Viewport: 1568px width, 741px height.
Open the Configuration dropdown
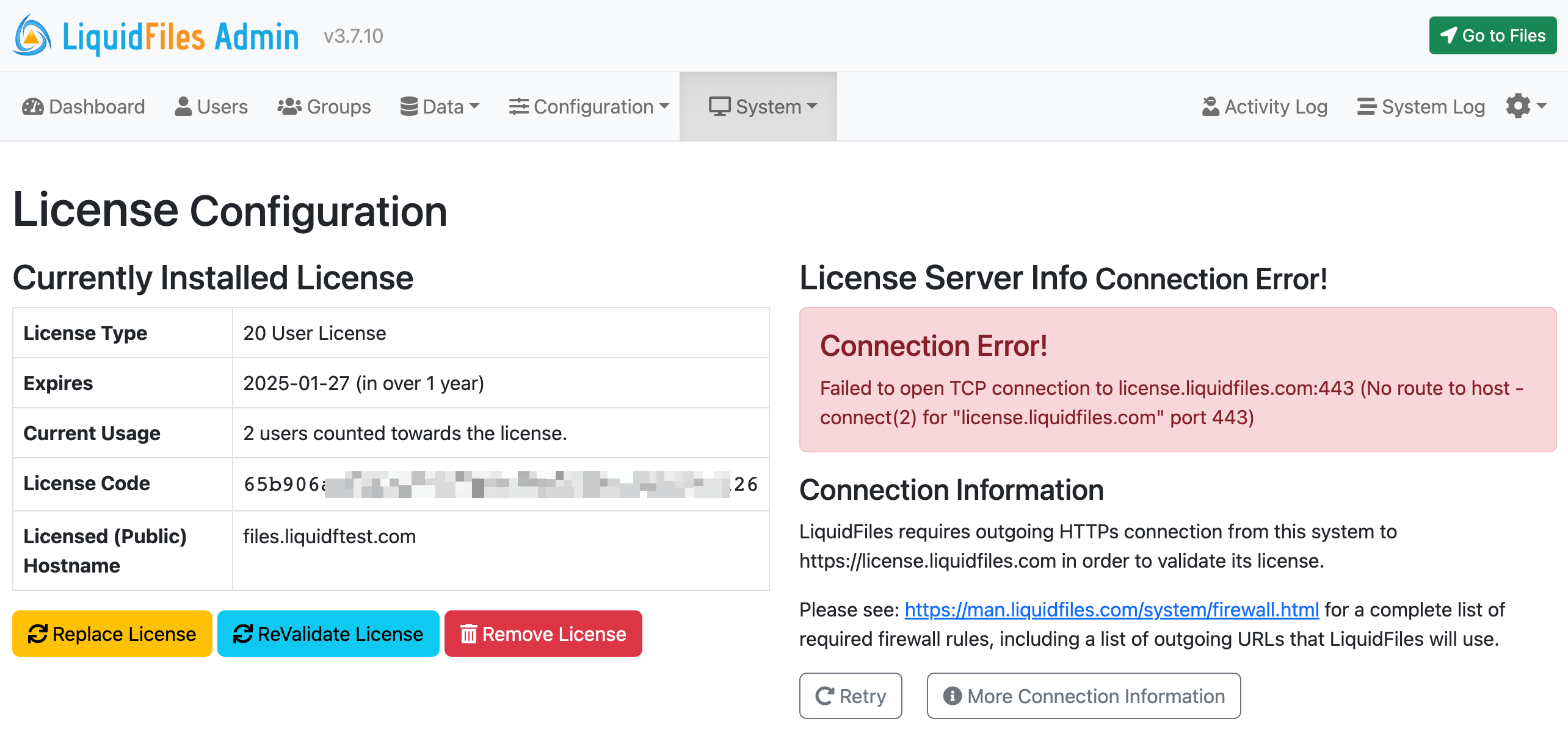pos(589,106)
